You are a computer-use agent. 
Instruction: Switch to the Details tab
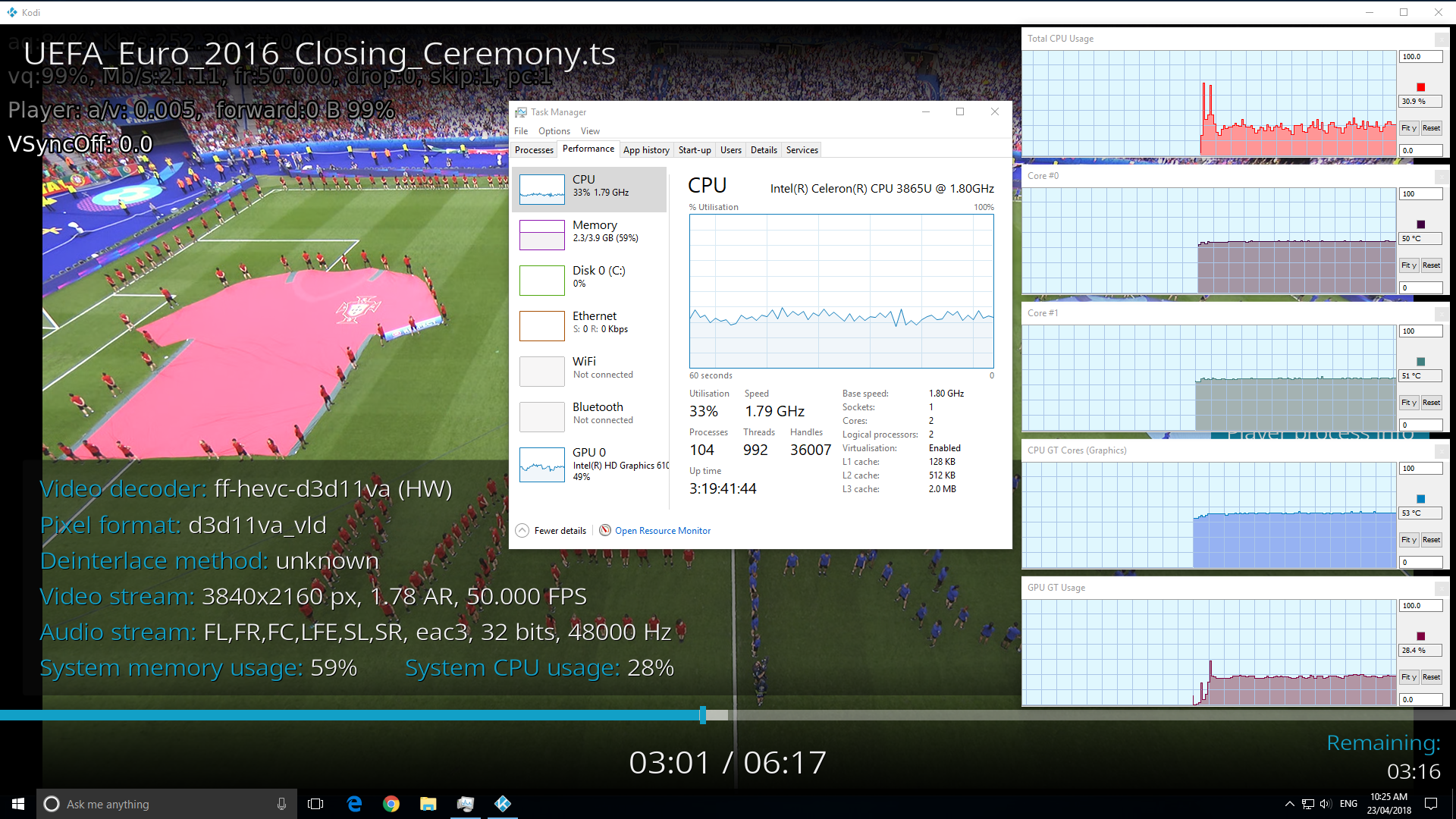tap(764, 150)
